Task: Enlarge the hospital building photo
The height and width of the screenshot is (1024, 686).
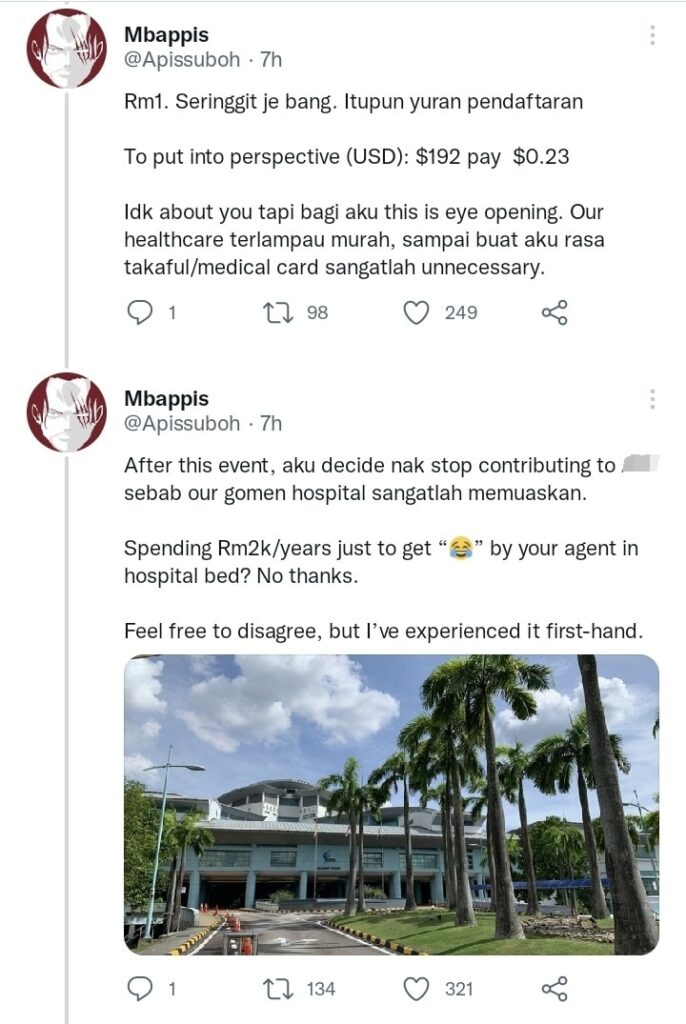Action: 391,804
